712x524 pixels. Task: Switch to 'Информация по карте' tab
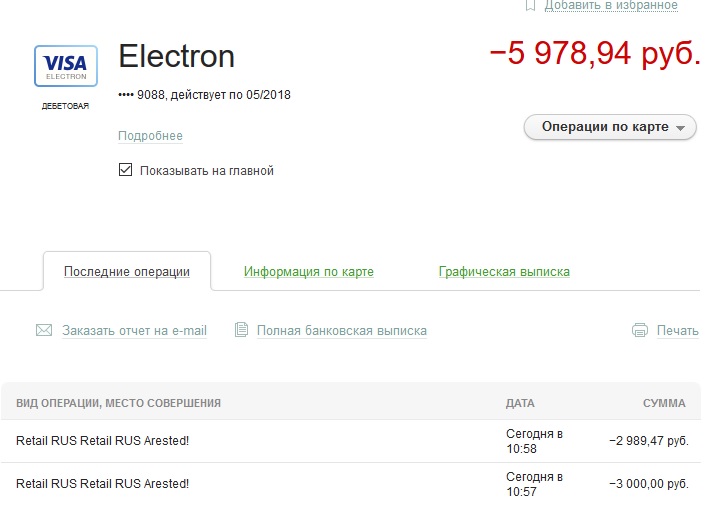pos(309,272)
